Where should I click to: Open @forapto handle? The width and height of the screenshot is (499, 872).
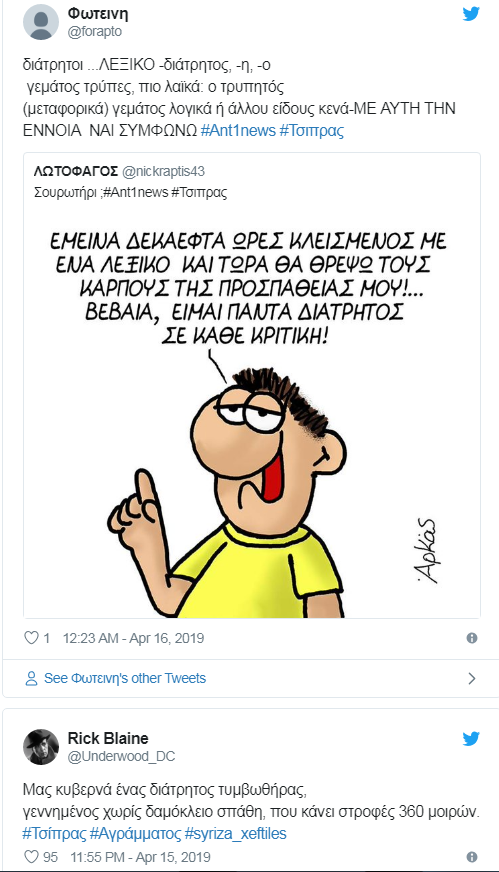click(x=95, y=32)
